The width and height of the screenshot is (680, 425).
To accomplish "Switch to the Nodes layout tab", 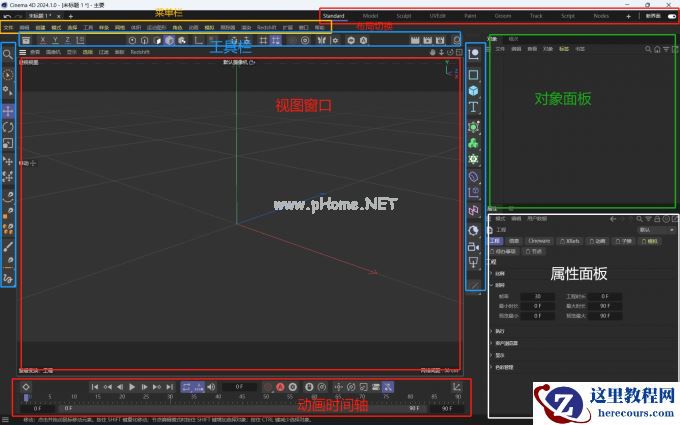I will [x=601, y=16].
